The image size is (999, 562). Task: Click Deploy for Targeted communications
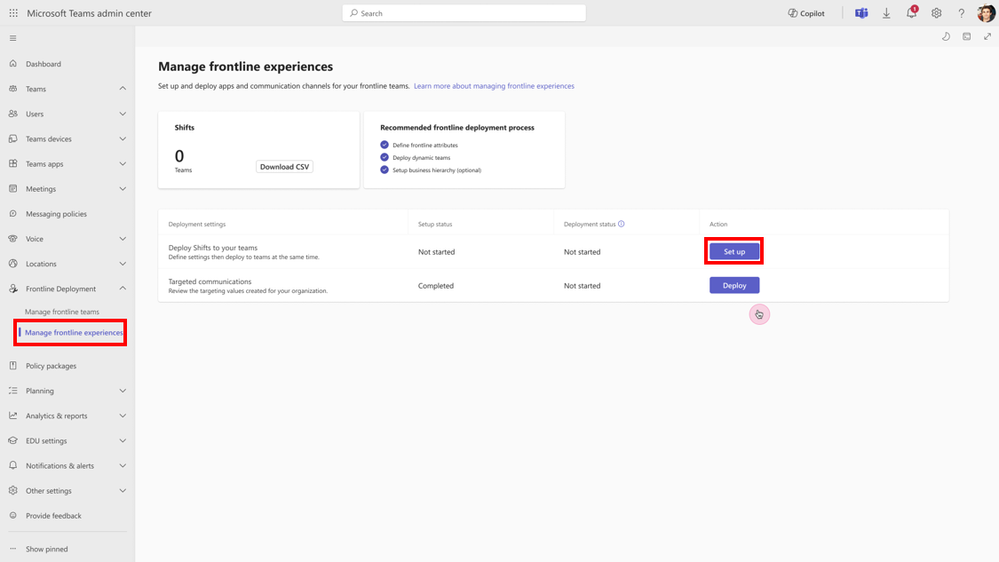pyautogui.click(x=734, y=285)
